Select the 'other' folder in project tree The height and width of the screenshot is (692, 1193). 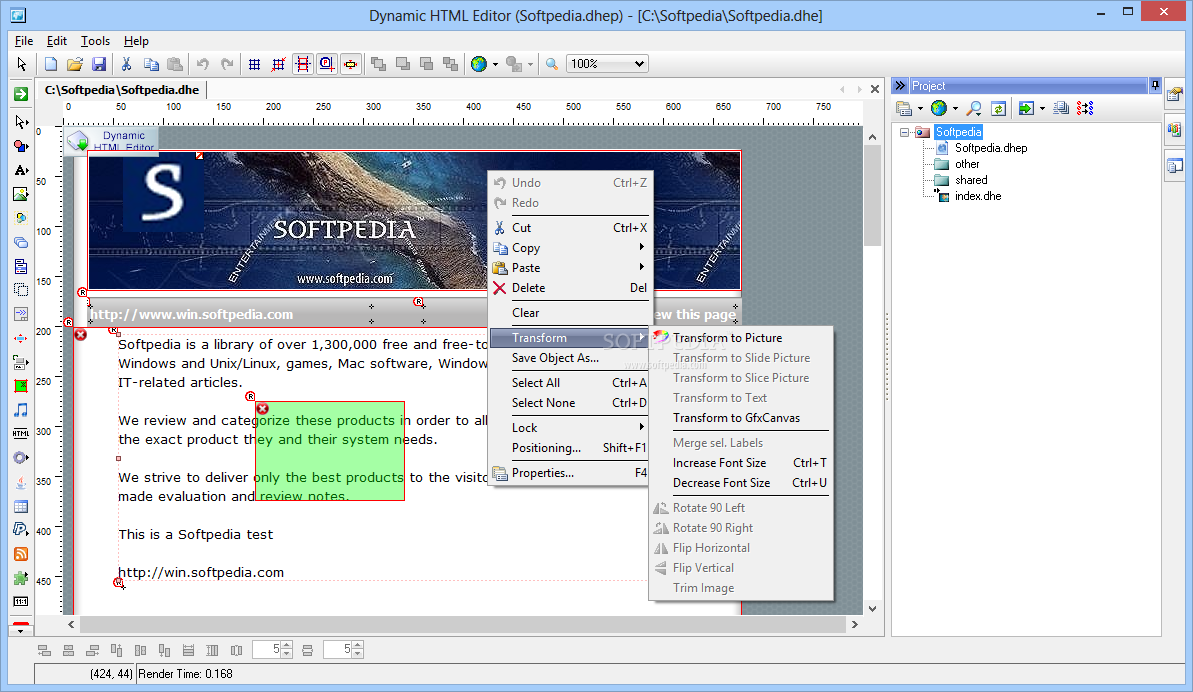967,164
